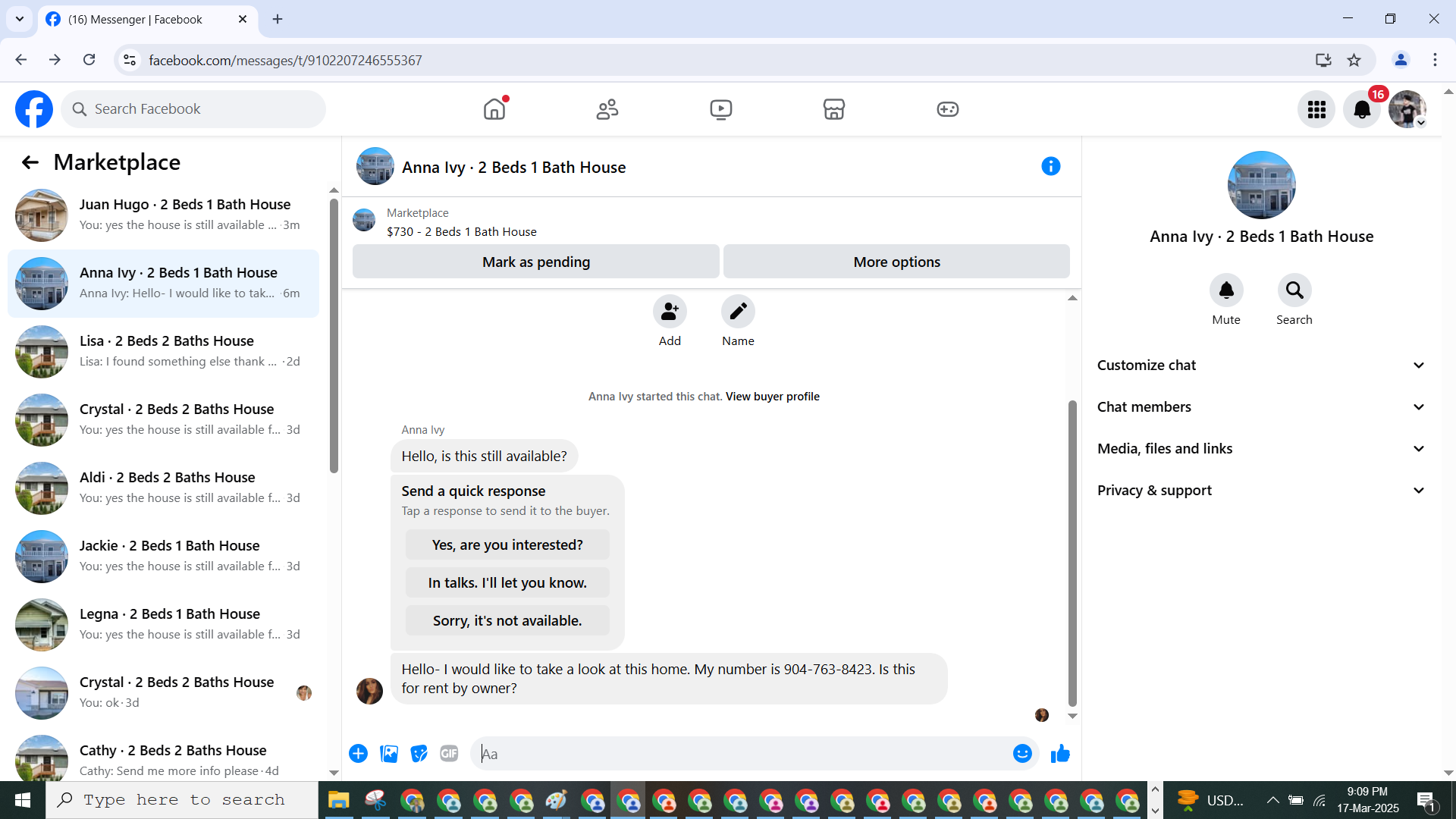Click the conversation list scrollbar
The width and height of the screenshot is (1456, 819).
334,336
